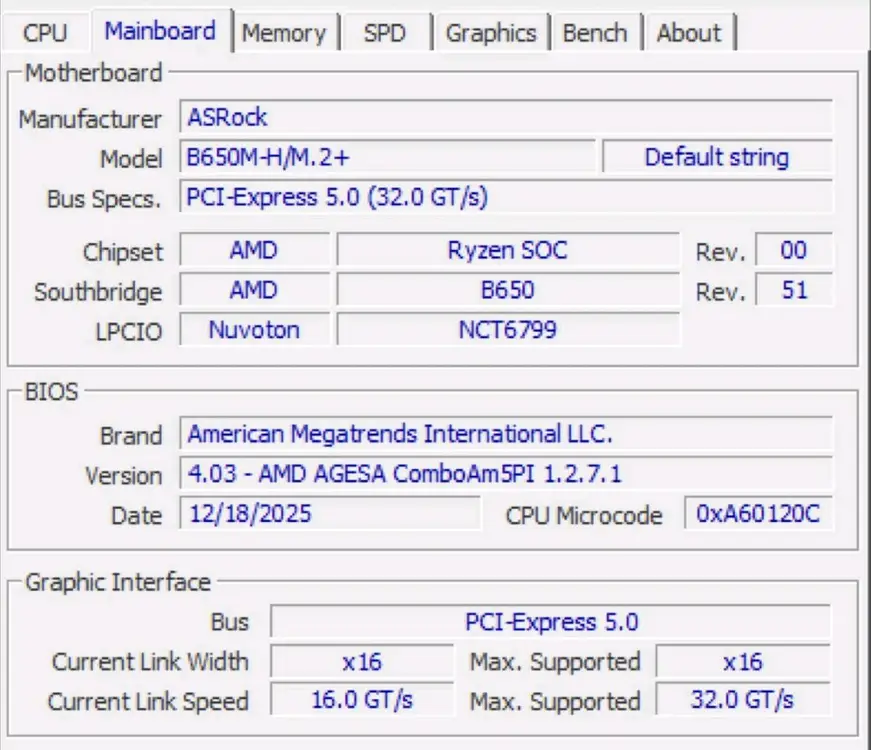Viewport: 871px width, 750px height.
Task: Select the B650 southbridge value
Action: pyautogui.click(x=508, y=290)
